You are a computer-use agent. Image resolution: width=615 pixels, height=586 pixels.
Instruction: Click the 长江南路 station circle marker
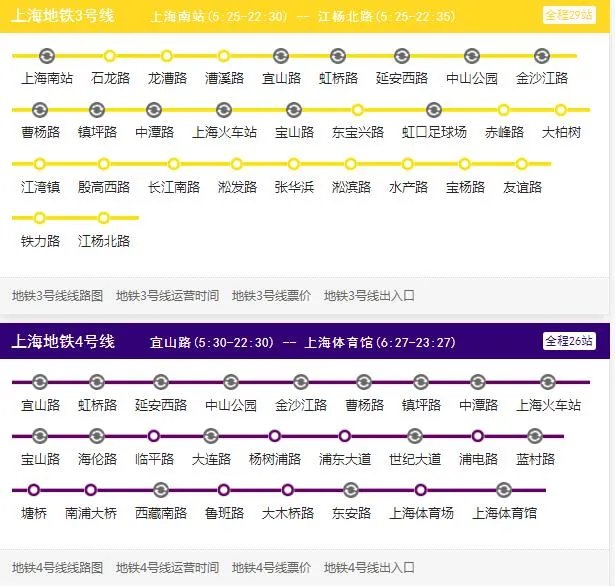click(174, 164)
